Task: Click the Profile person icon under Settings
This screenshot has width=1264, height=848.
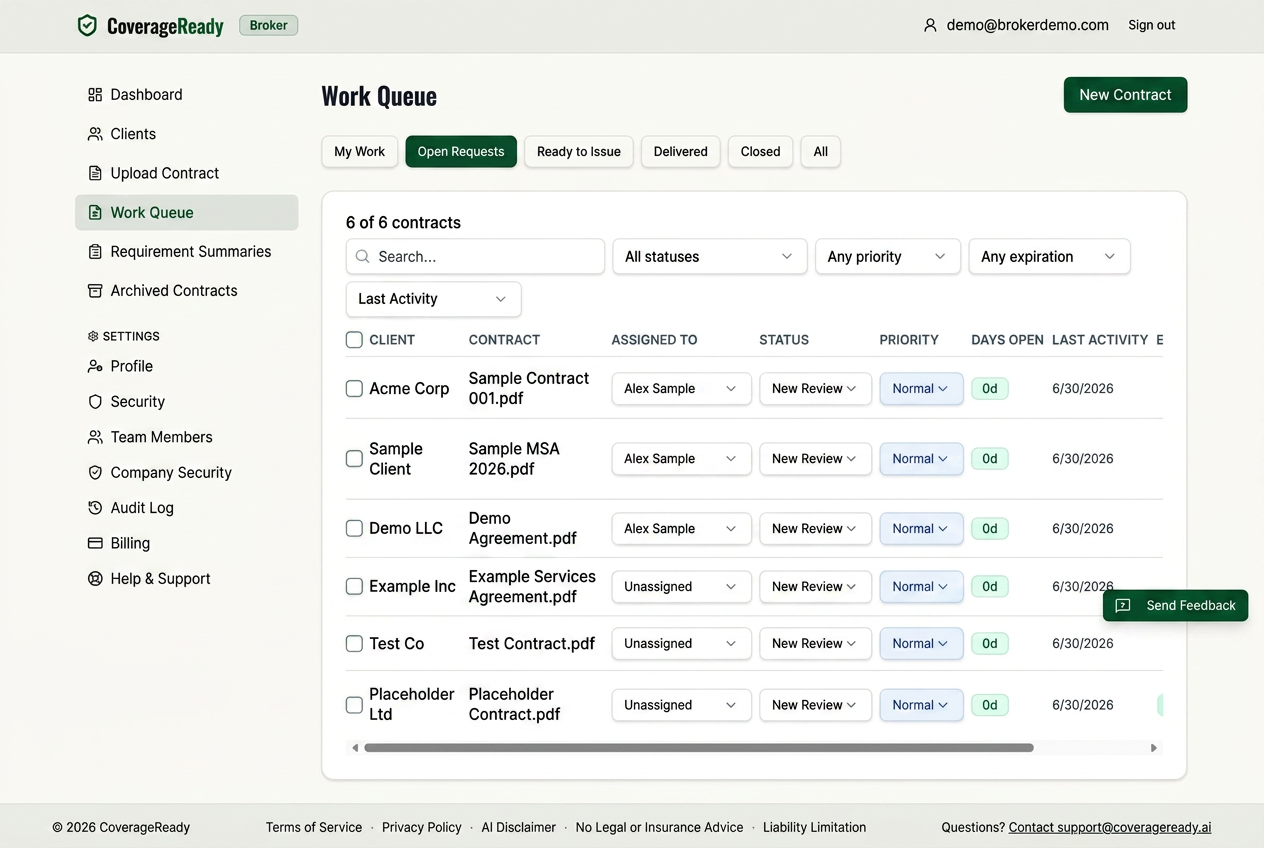Action: point(95,366)
